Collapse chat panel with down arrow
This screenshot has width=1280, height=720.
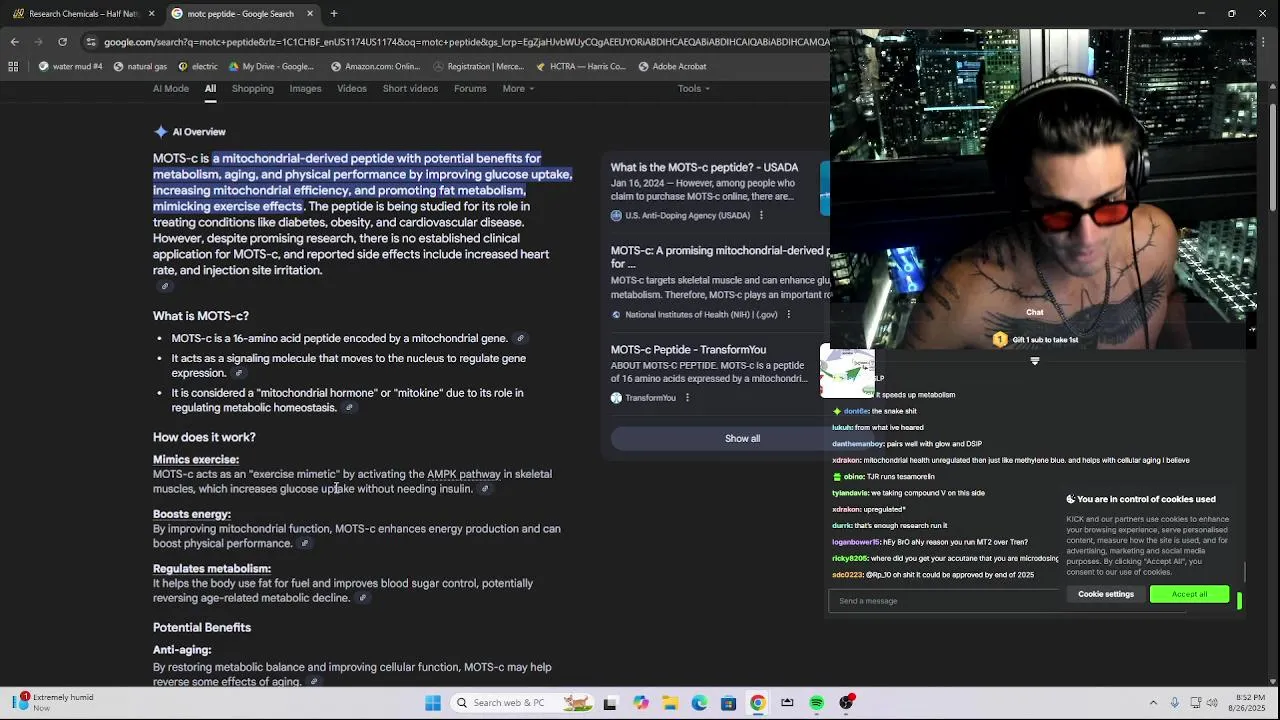[1035, 361]
